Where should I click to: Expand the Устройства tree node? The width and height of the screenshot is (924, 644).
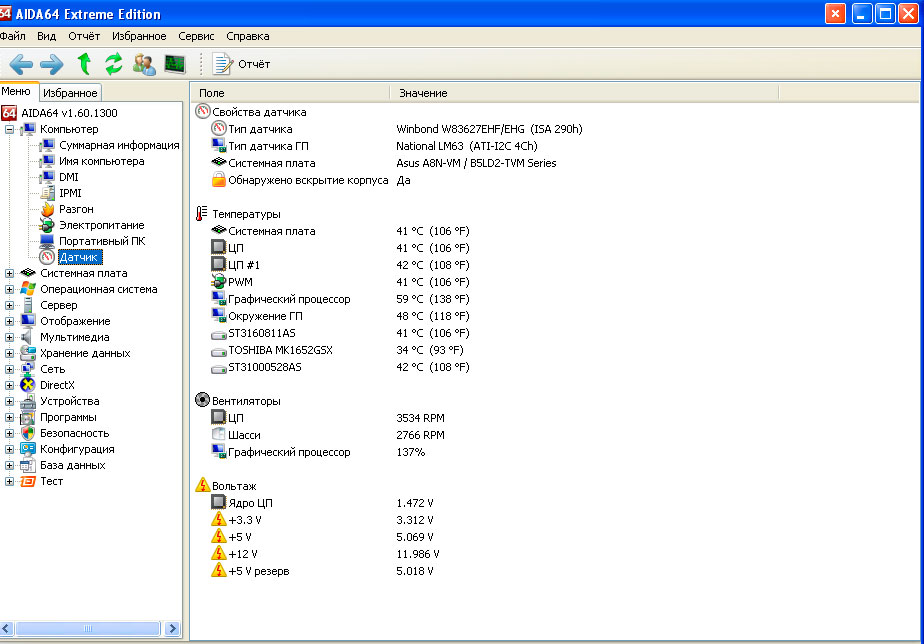(x=9, y=401)
